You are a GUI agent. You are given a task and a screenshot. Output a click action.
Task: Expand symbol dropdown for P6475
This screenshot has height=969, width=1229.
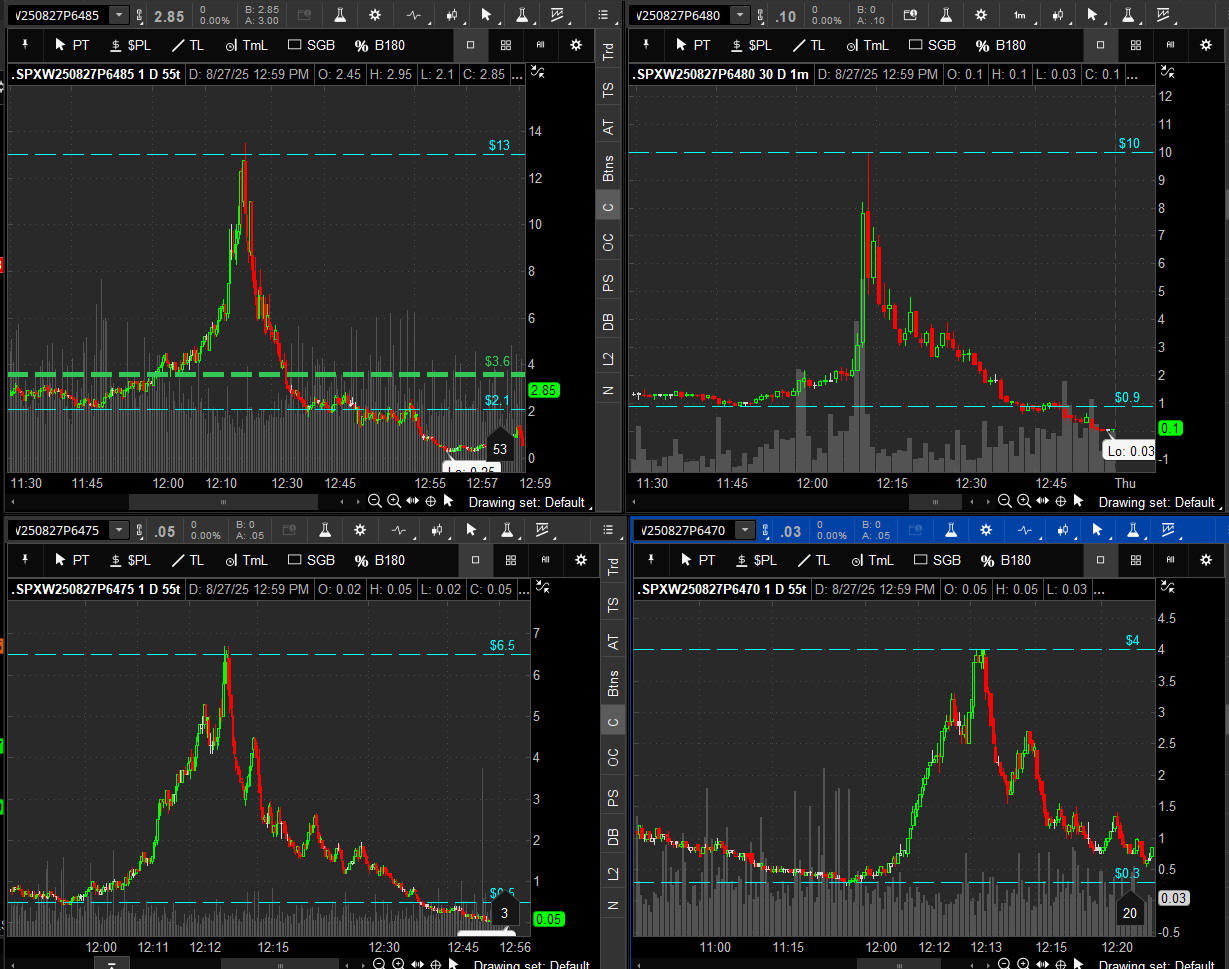(119, 530)
